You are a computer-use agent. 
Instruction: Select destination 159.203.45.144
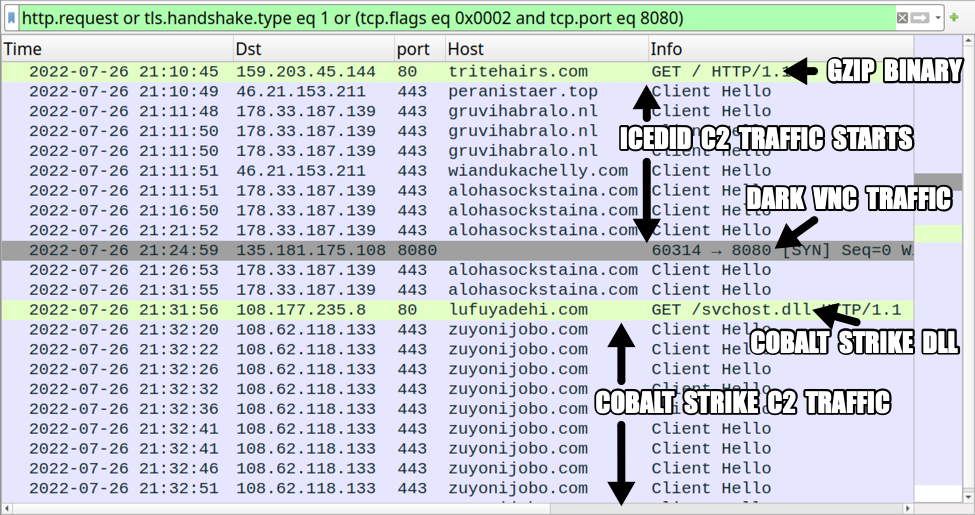point(305,72)
